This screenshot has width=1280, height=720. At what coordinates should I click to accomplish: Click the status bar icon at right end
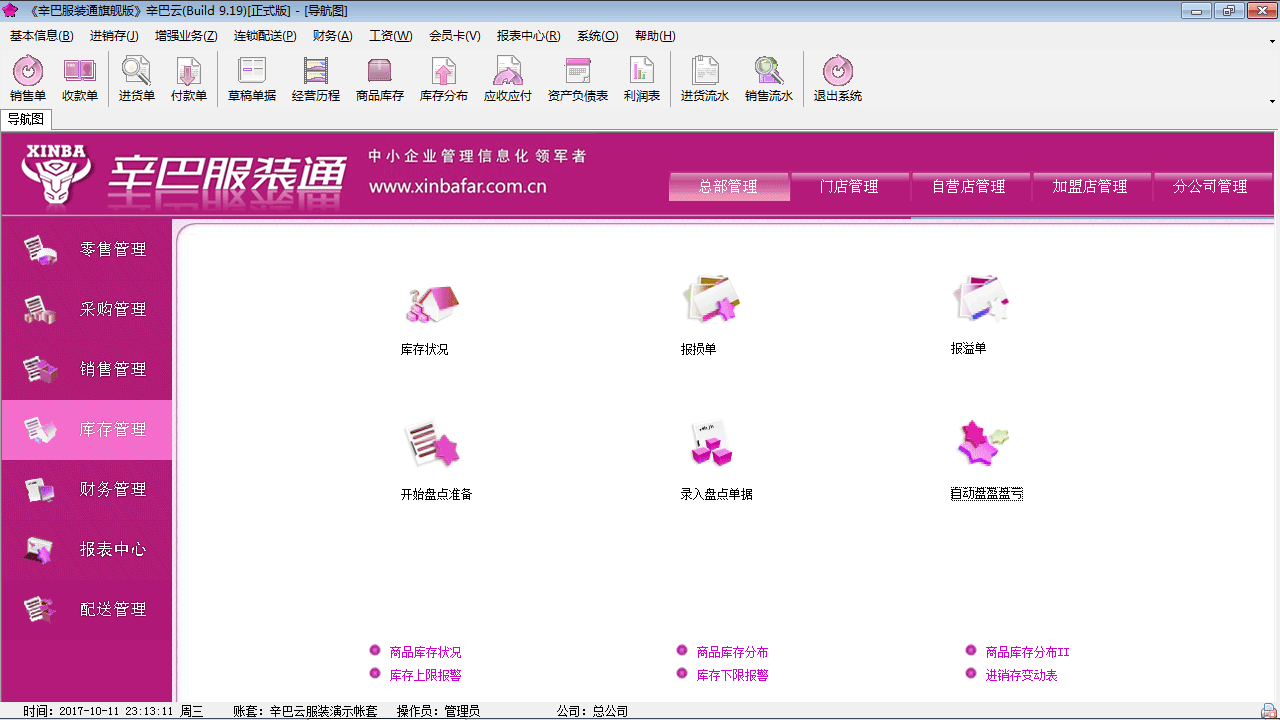[x=1268, y=711]
